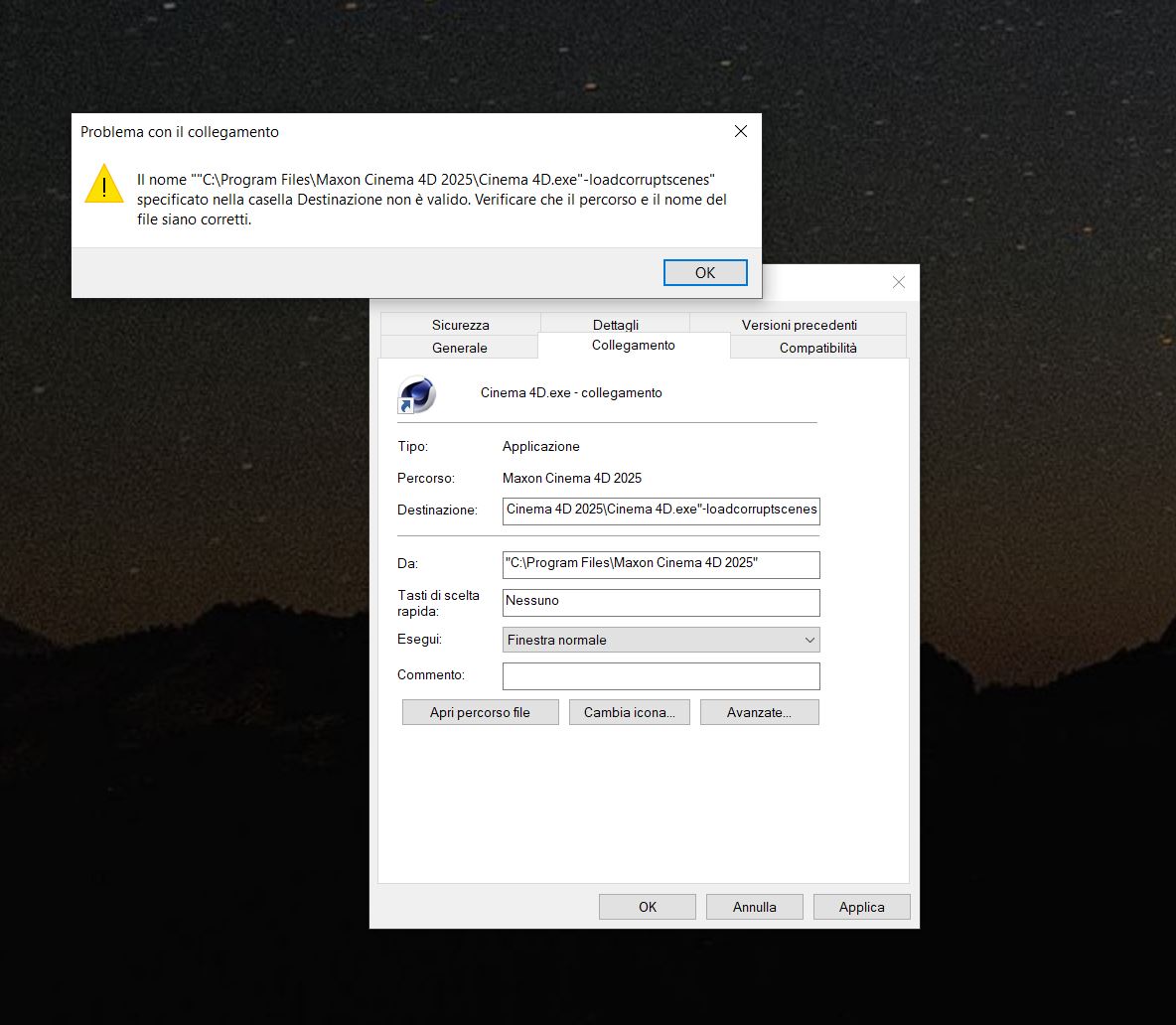Screen dimensions: 1176x1025
Task: Close the Problema con il collegamento error dialog
Action: pyautogui.click(x=740, y=131)
